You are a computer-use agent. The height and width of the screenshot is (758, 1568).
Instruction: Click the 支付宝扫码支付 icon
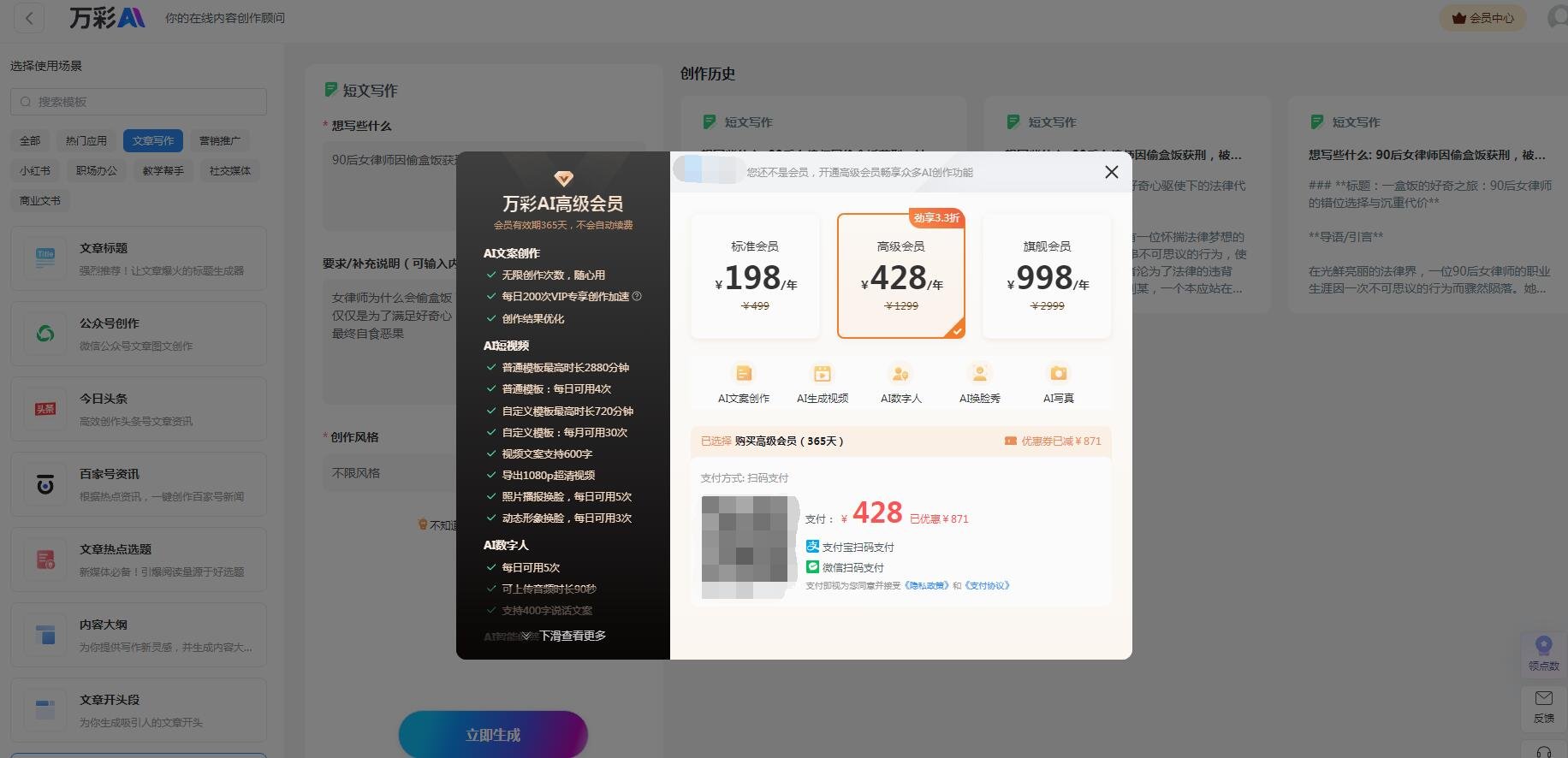pyautogui.click(x=812, y=547)
